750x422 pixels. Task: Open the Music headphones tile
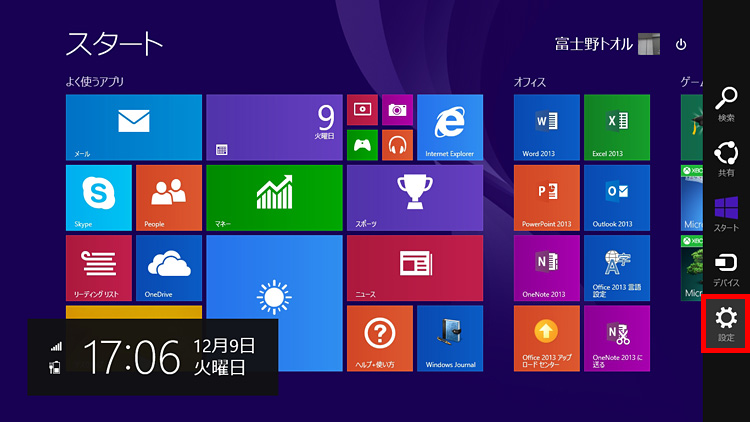(397, 145)
